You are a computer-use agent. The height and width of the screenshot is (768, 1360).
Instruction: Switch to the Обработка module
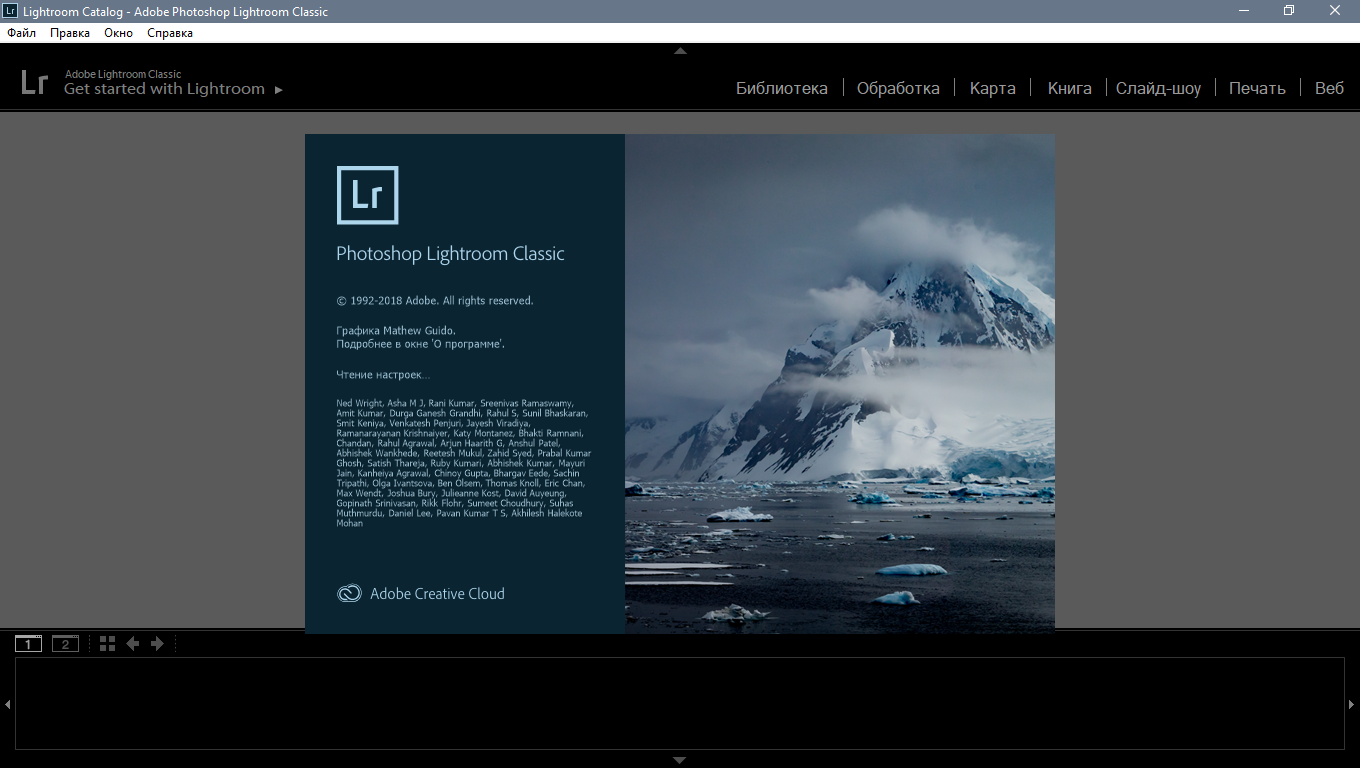(898, 88)
